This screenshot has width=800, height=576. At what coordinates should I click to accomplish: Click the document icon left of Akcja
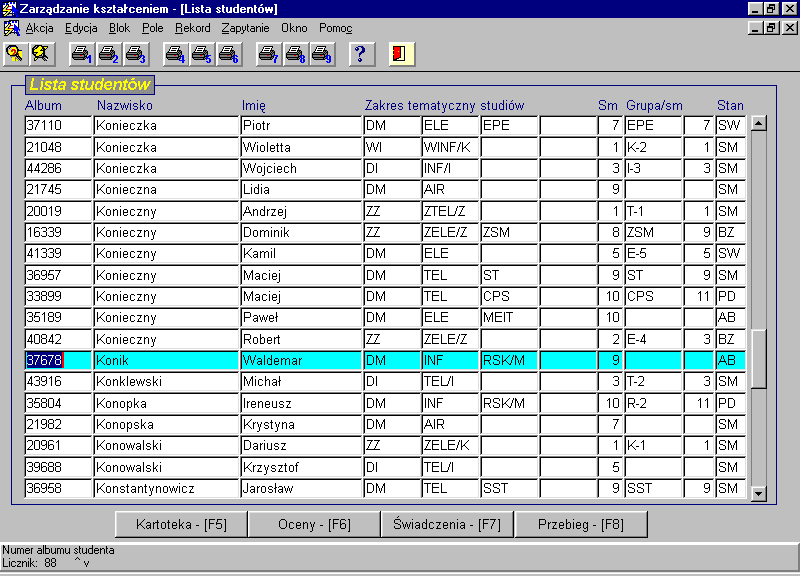[x=11, y=28]
